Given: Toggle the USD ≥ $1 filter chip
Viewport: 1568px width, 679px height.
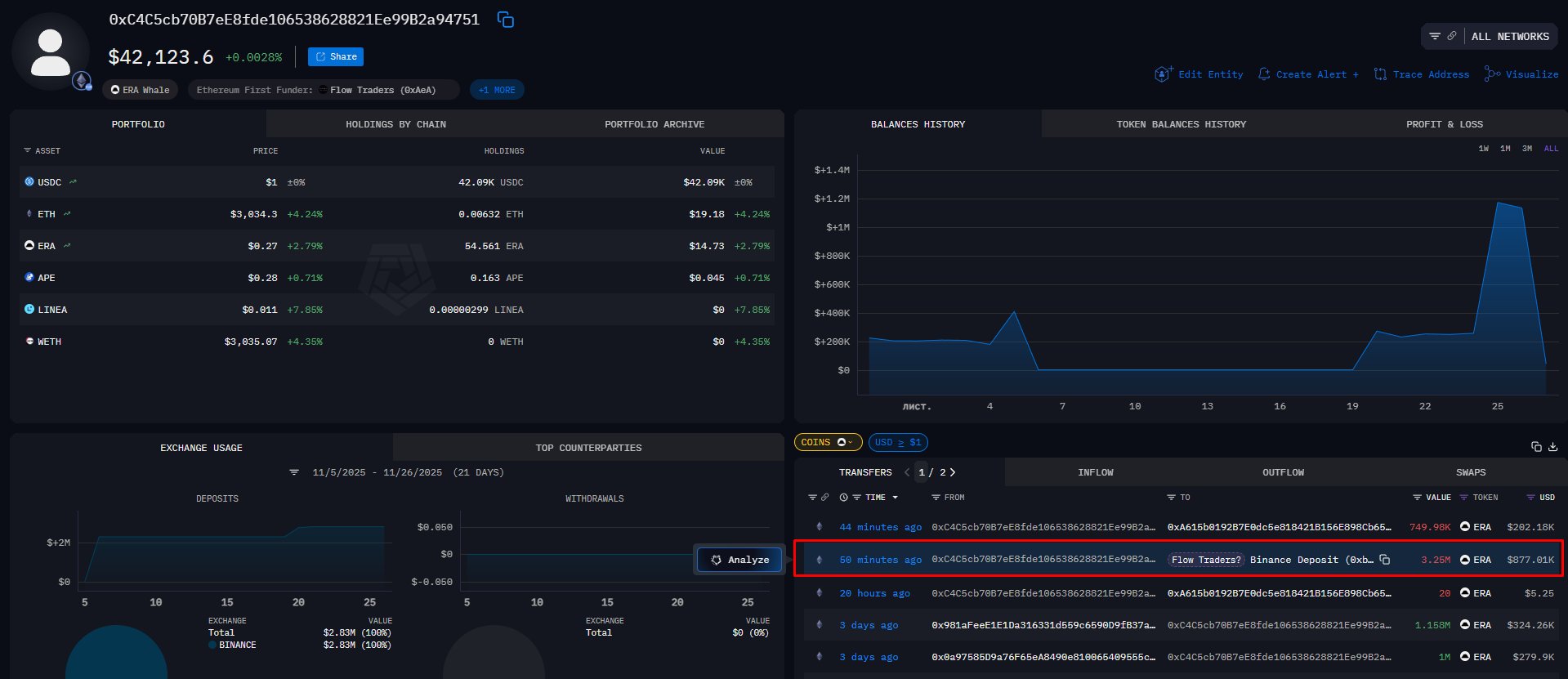Looking at the screenshot, I should 897,442.
